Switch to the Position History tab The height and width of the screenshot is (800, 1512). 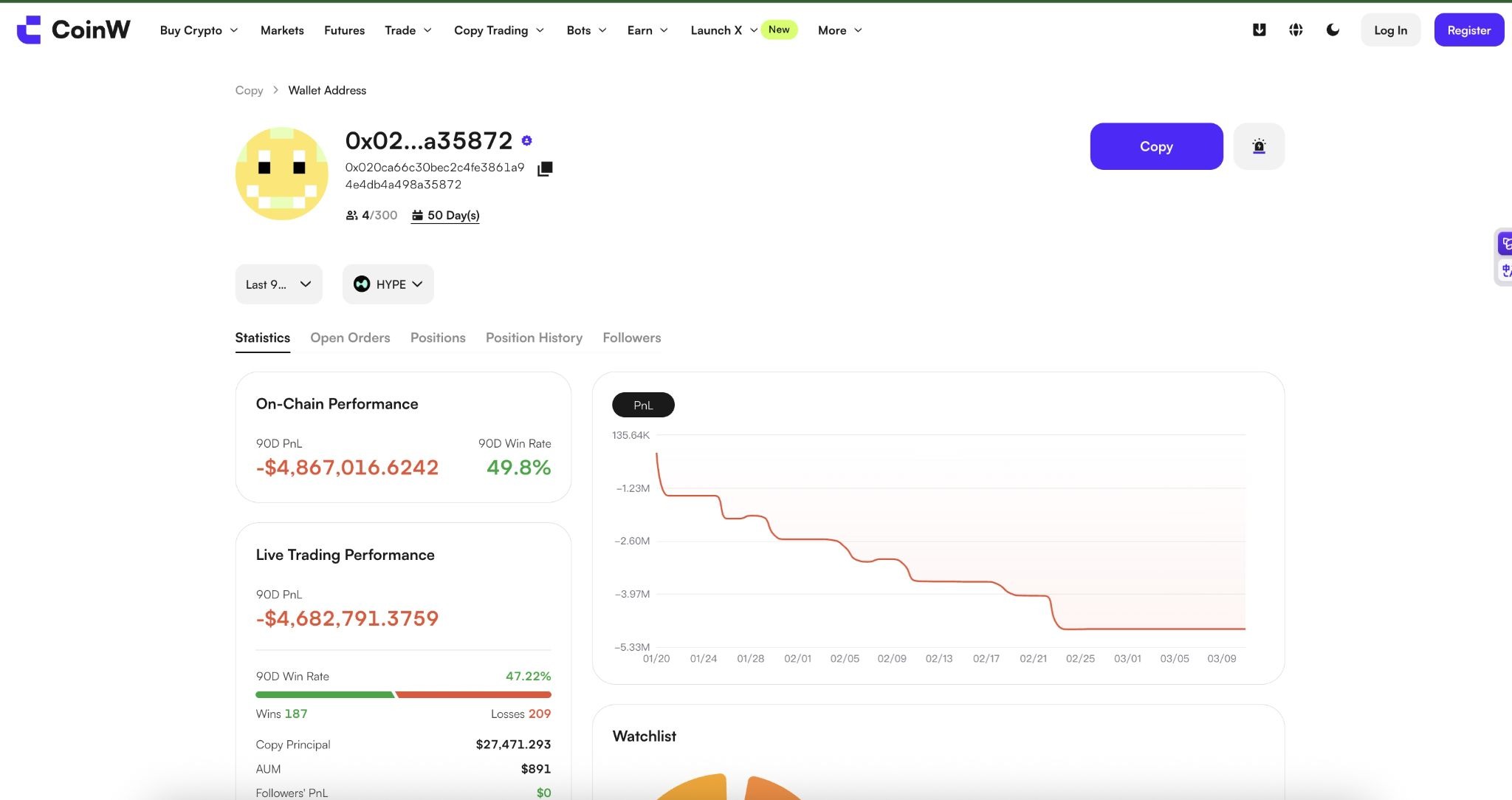pos(534,338)
